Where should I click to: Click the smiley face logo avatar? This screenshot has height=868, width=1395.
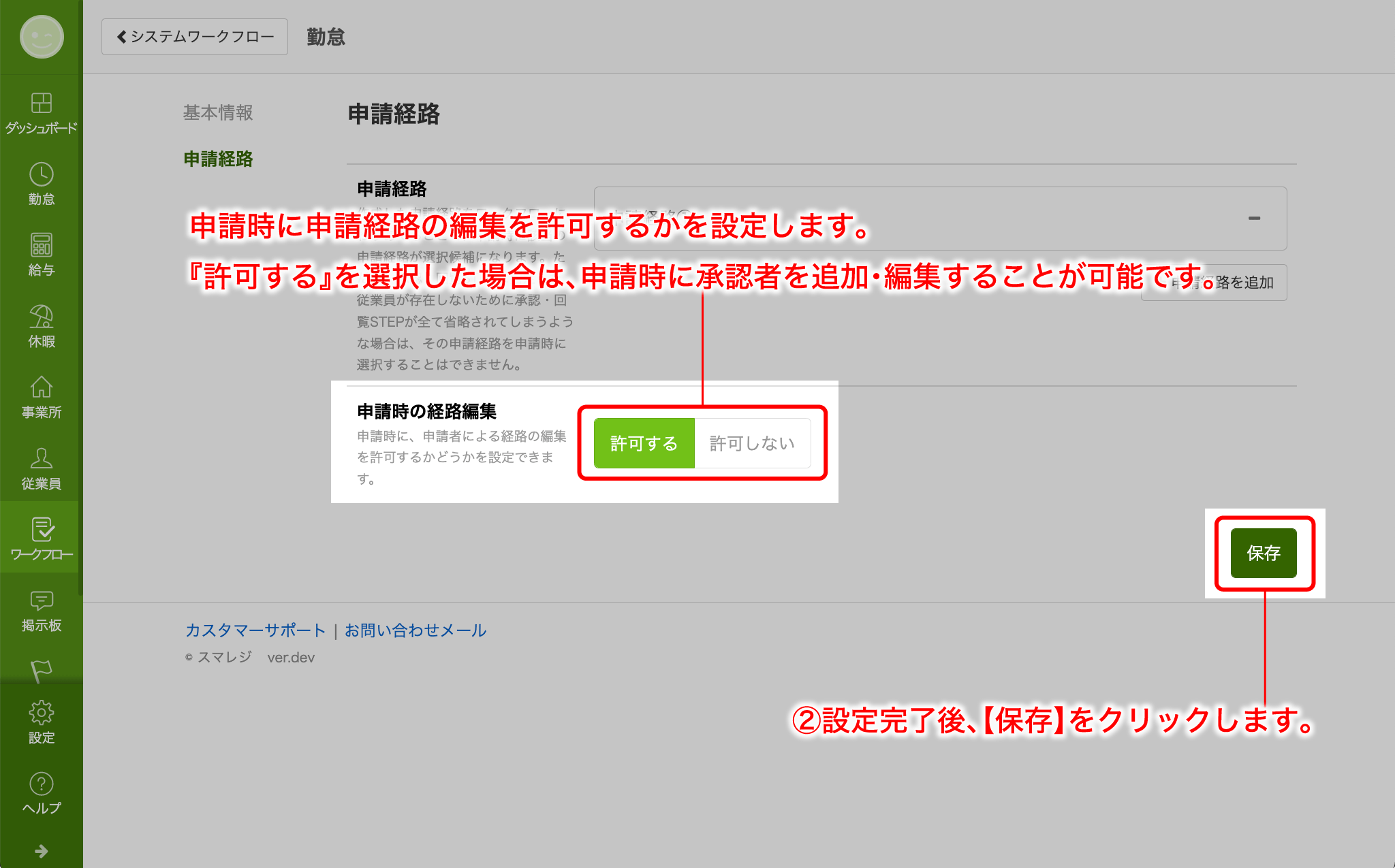coord(42,37)
